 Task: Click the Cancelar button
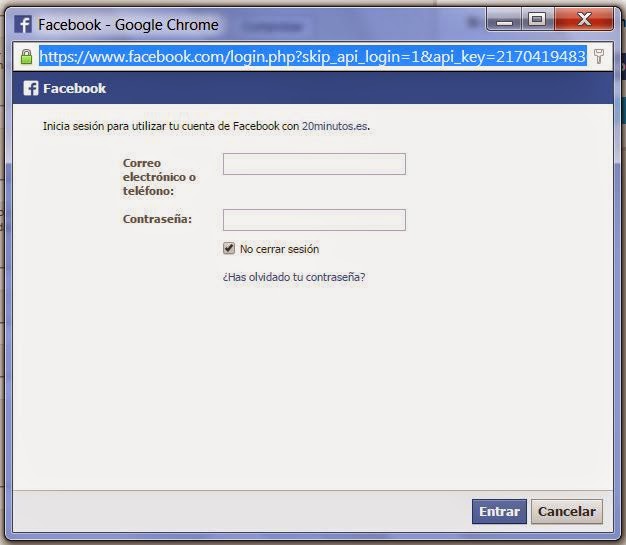[567, 511]
